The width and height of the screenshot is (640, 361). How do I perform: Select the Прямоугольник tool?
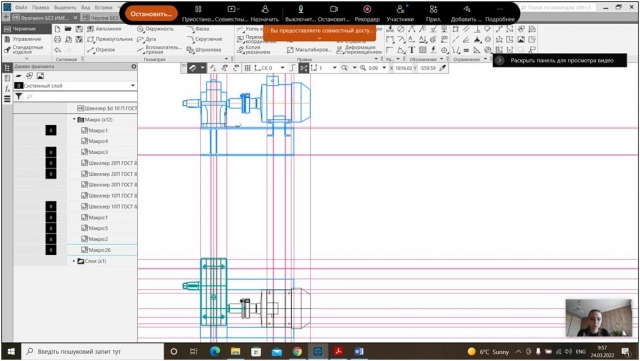pos(110,39)
